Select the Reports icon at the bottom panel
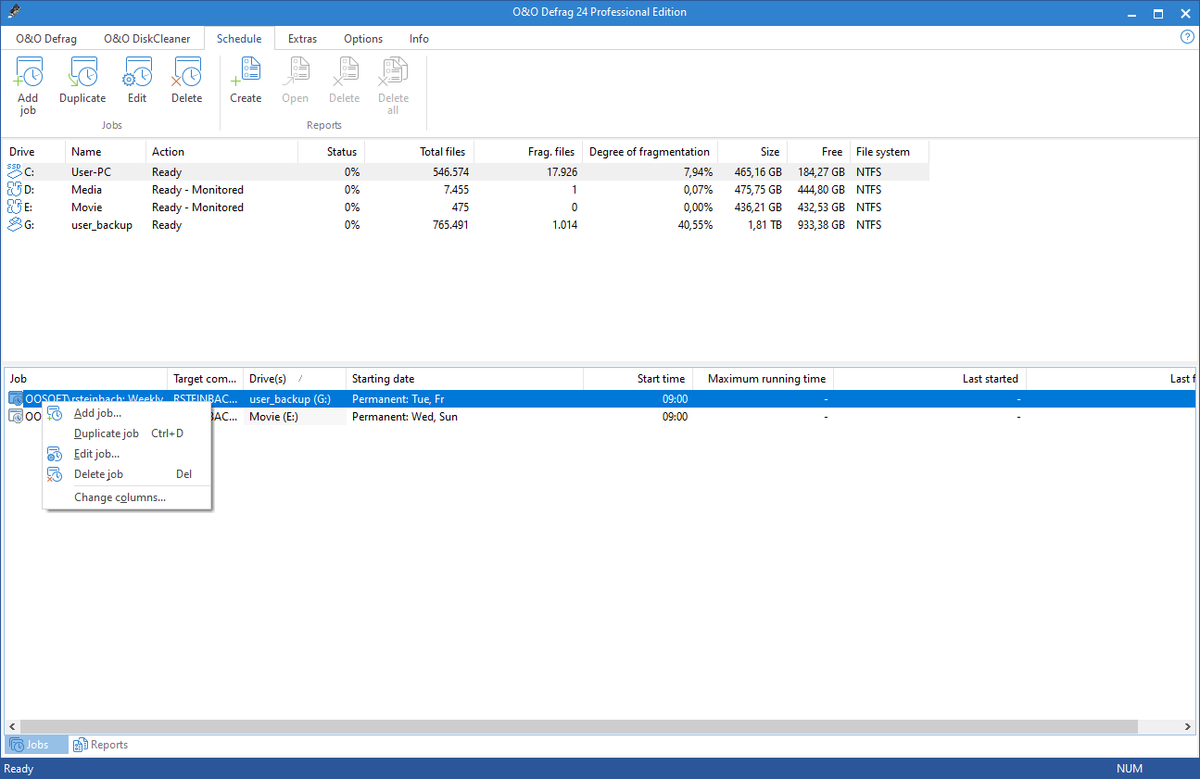The height and width of the screenshot is (779, 1200). [x=80, y=744]
